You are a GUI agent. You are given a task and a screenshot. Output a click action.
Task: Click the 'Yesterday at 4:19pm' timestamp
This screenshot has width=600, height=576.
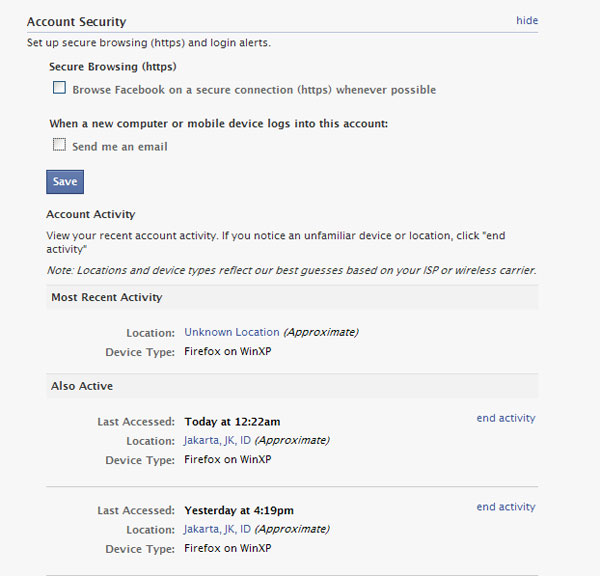239,511
